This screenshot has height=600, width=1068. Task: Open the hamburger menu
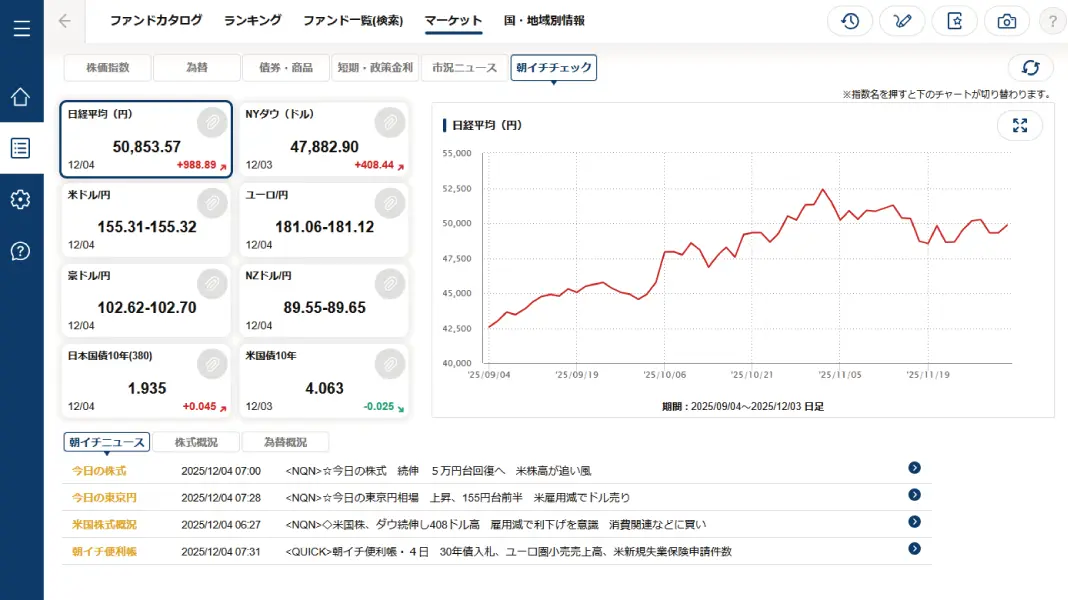(x=22, y=28)
